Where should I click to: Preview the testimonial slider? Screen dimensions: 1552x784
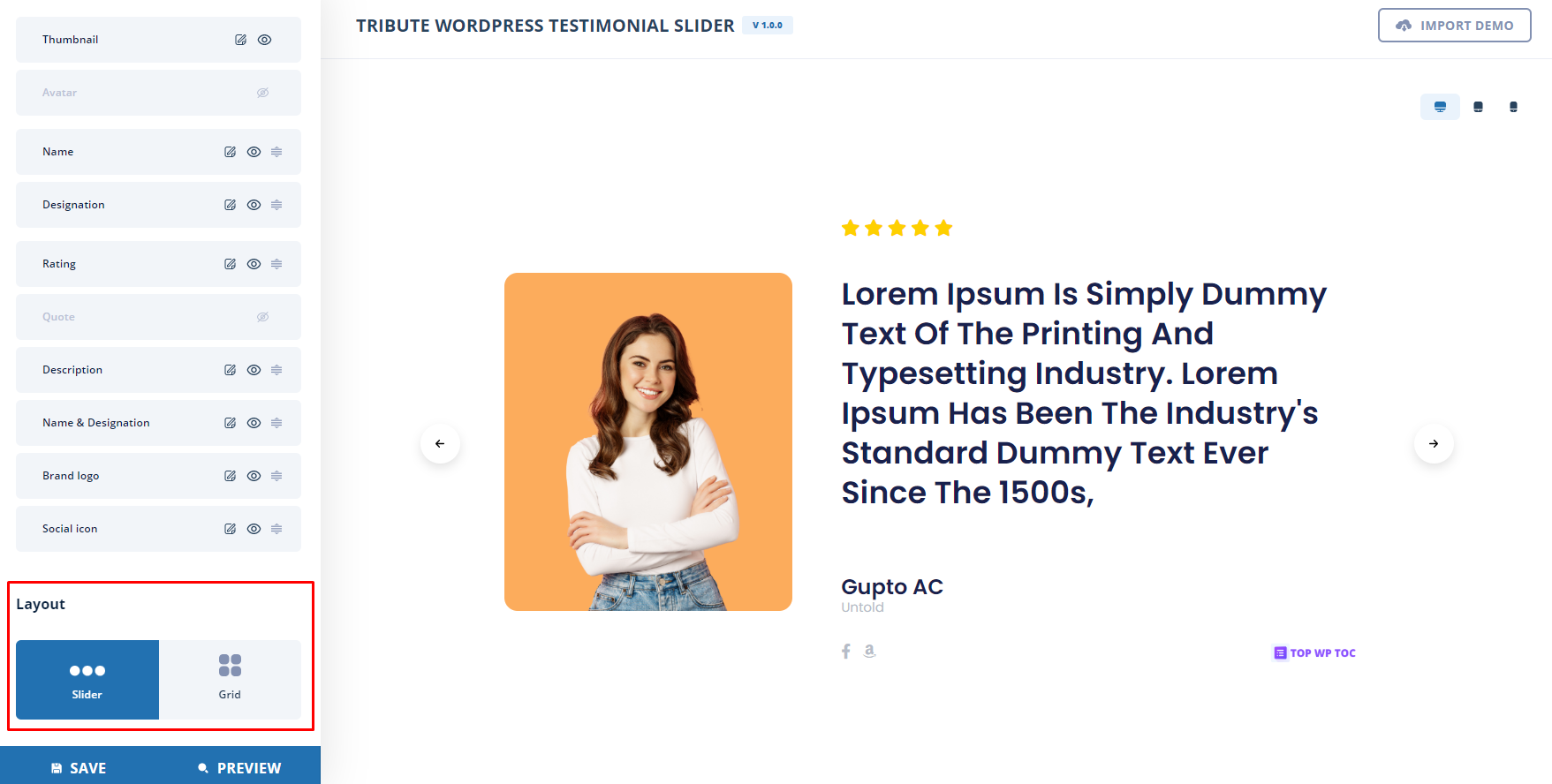pos(239,768)
